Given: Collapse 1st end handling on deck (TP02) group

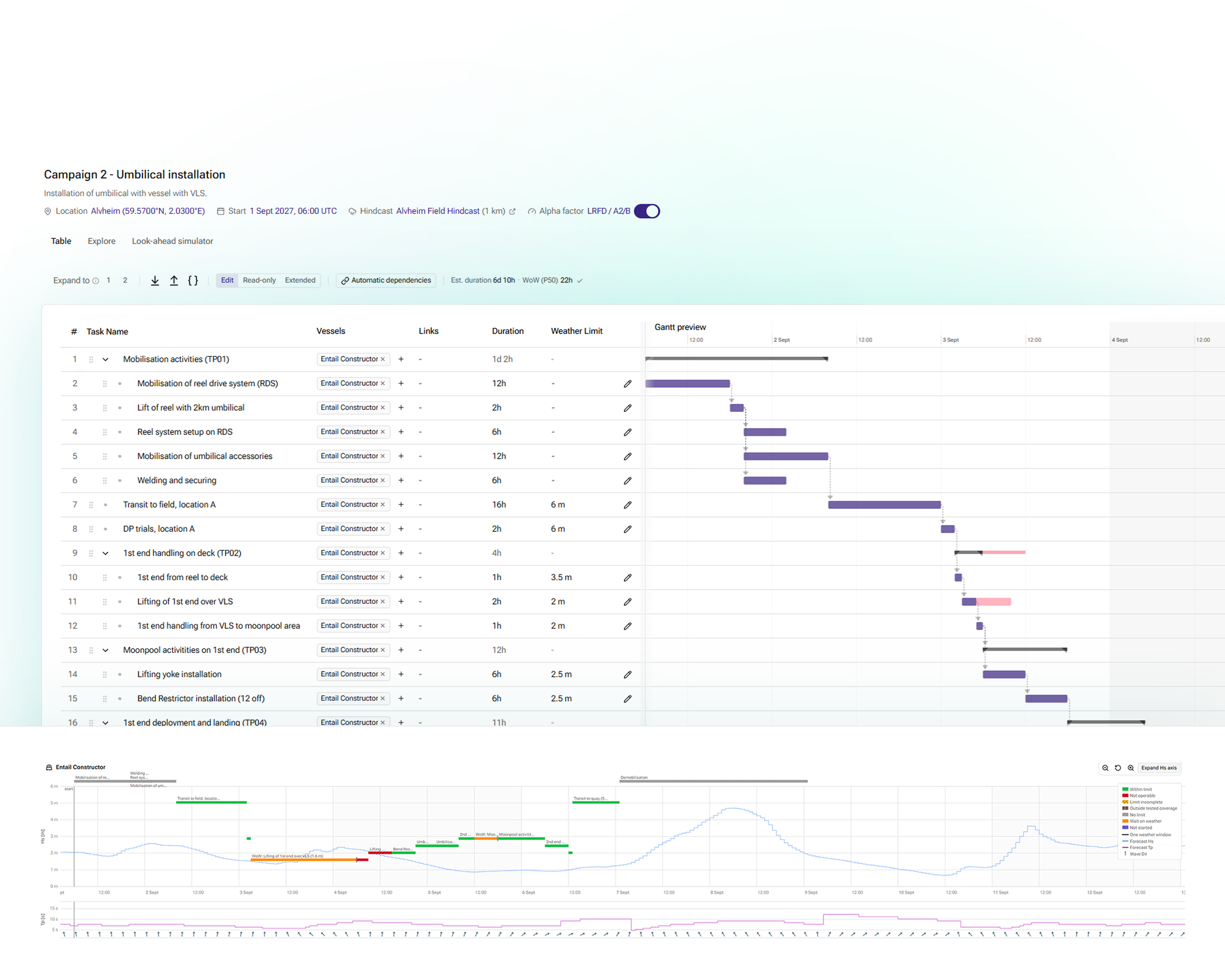Looking at the screenshot, I should point(105,553).
